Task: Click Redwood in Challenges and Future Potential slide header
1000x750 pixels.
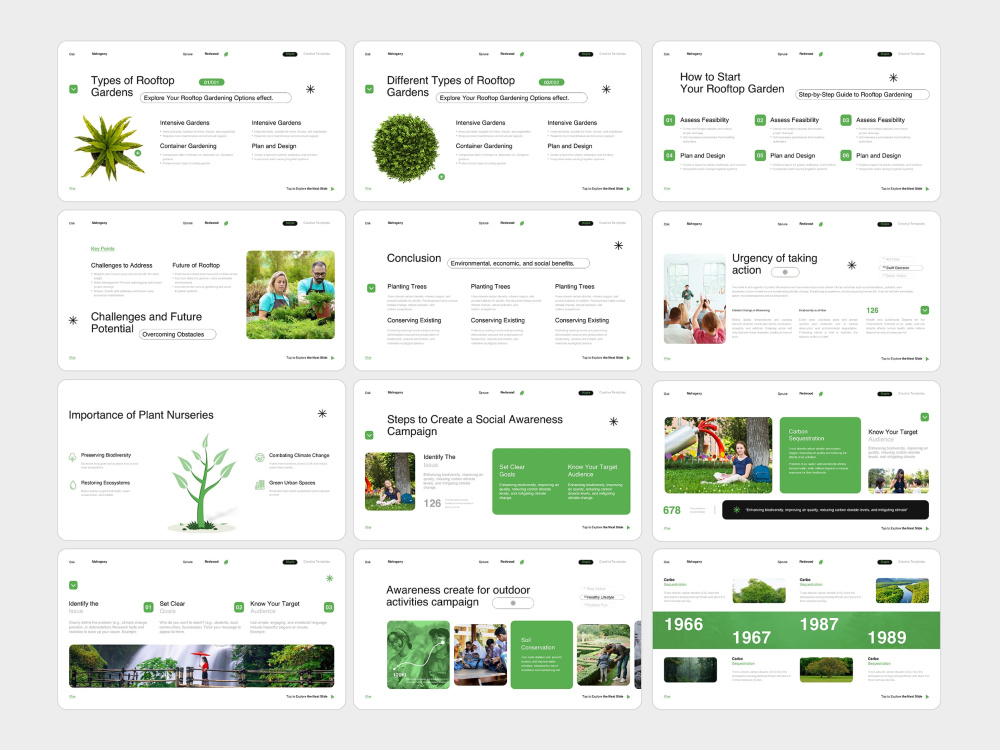Action: [212, 223]
